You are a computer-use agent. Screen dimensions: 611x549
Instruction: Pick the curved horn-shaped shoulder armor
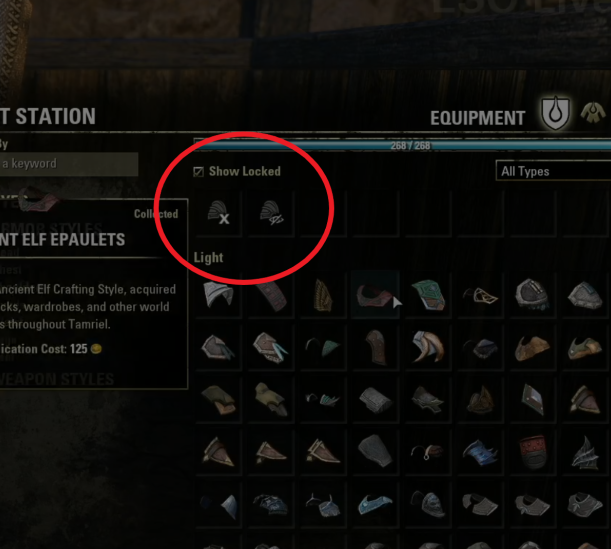coord(427,347)
